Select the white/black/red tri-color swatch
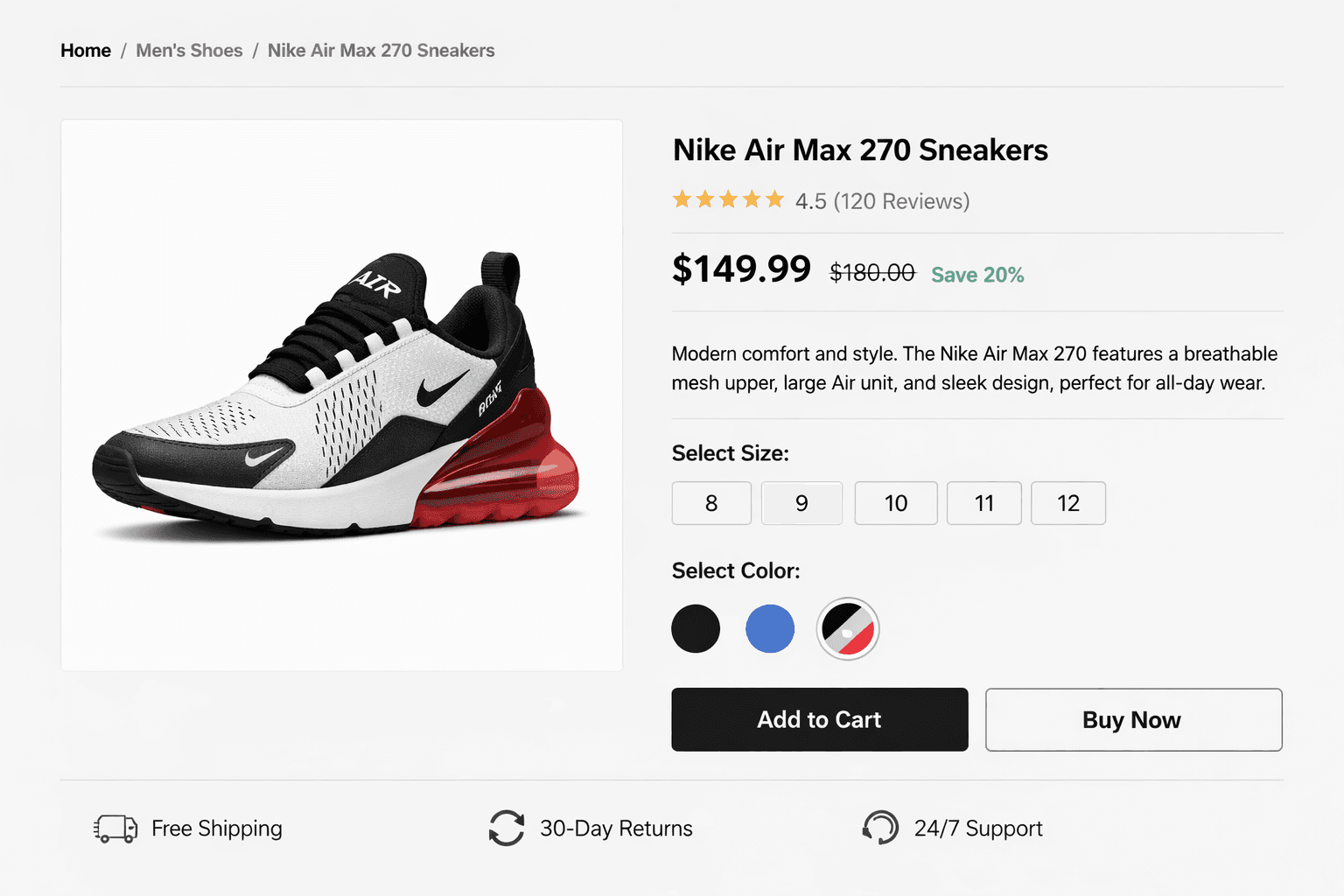 [x=847, y=628]
